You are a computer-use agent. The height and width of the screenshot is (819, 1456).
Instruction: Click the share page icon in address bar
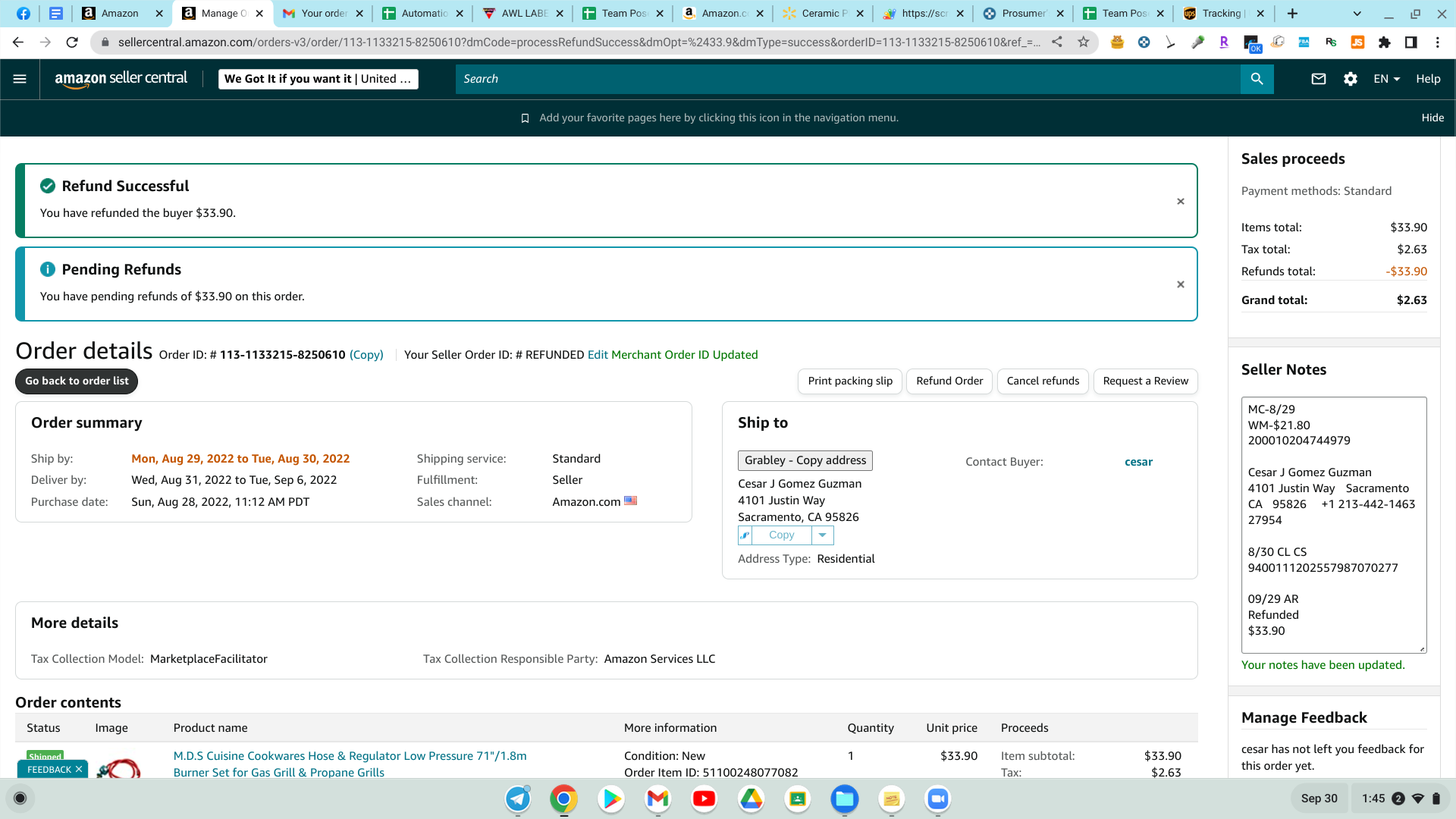1057,42
